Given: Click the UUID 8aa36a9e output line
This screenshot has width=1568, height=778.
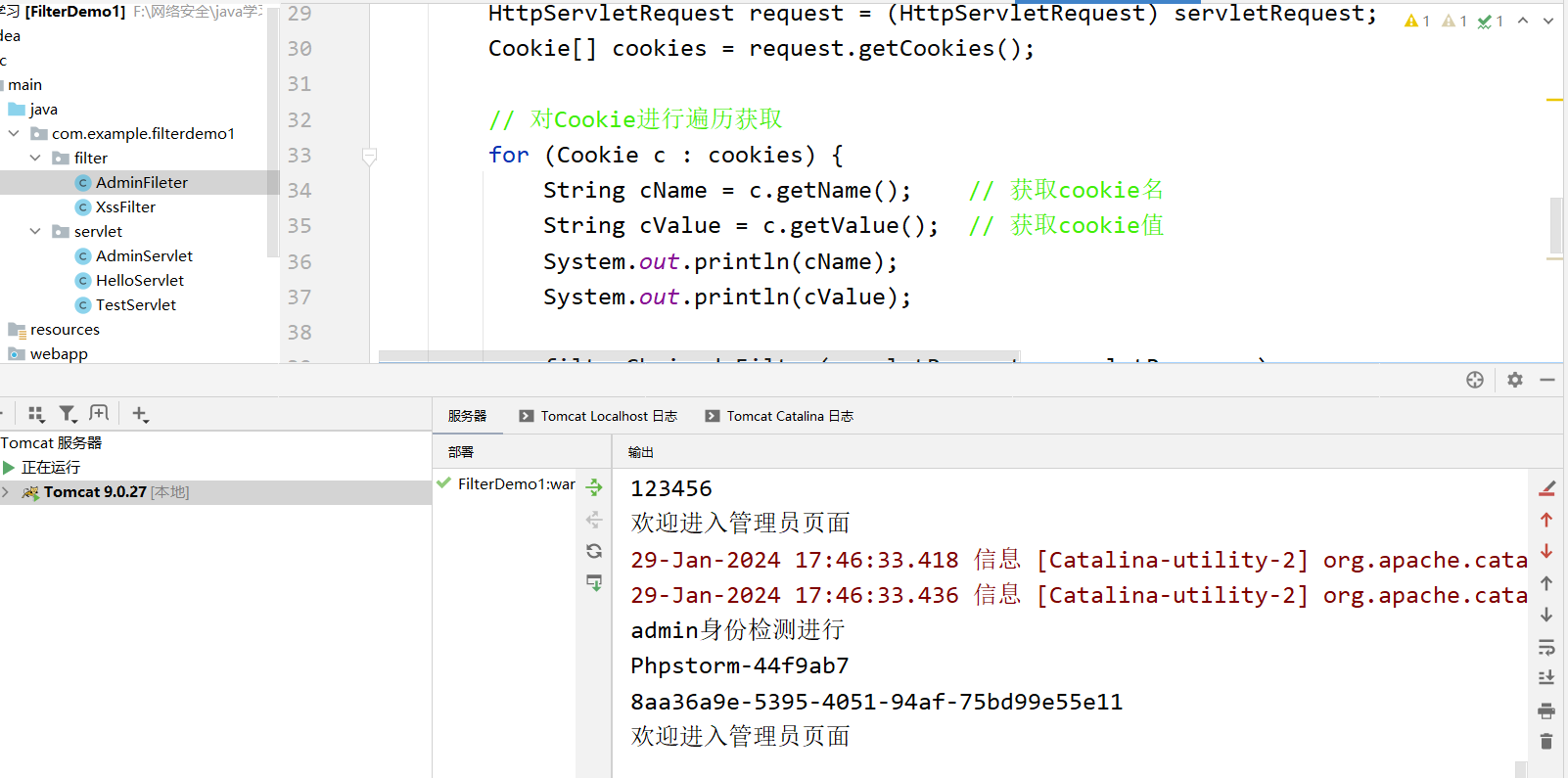Looking at the screenshot, I should (x=877, y=702).
